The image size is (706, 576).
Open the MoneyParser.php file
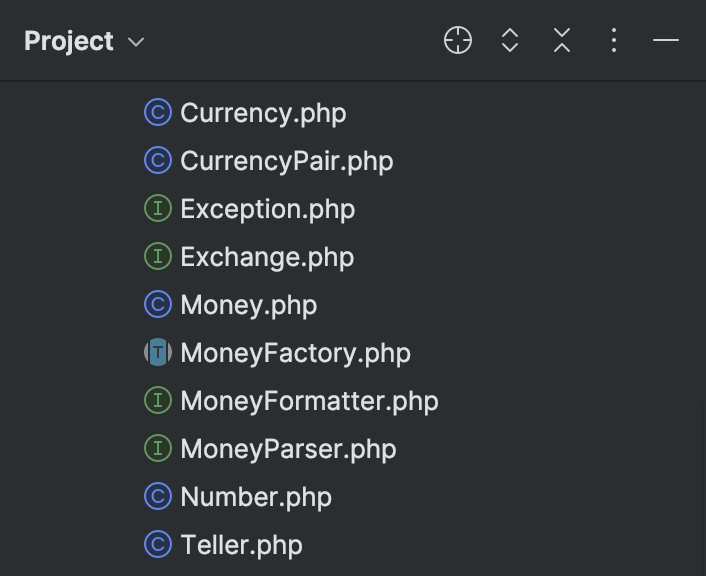288,449
